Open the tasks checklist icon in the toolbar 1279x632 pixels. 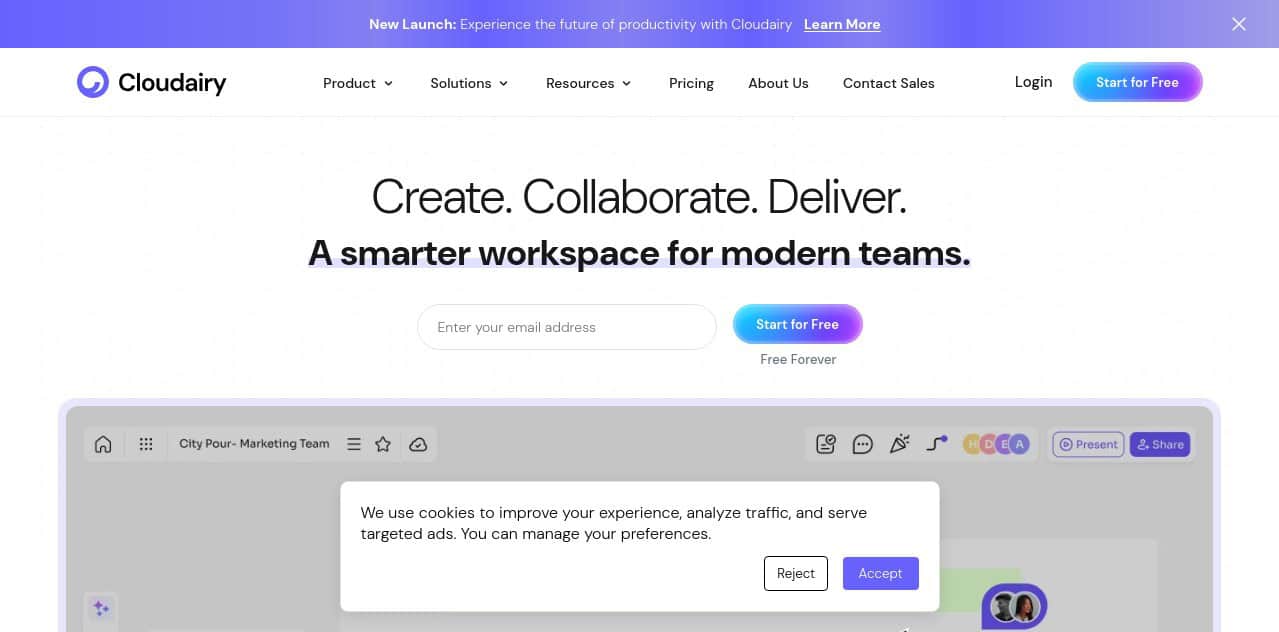(x=825, y=444)
